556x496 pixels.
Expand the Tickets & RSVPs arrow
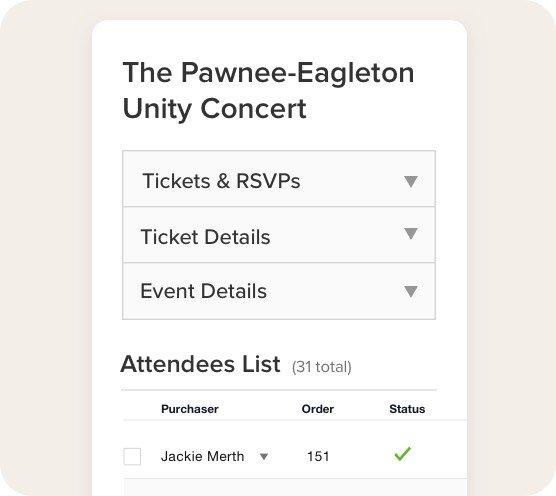click(x=411, y=181)
